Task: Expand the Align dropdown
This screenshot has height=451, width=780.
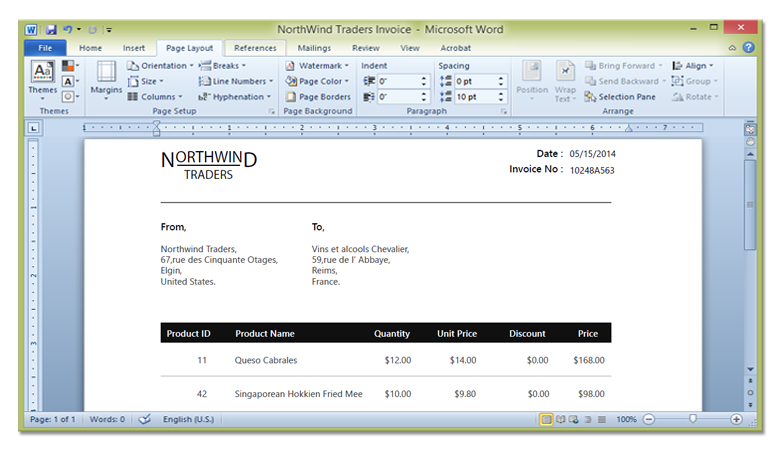Action: coord(692,66)
